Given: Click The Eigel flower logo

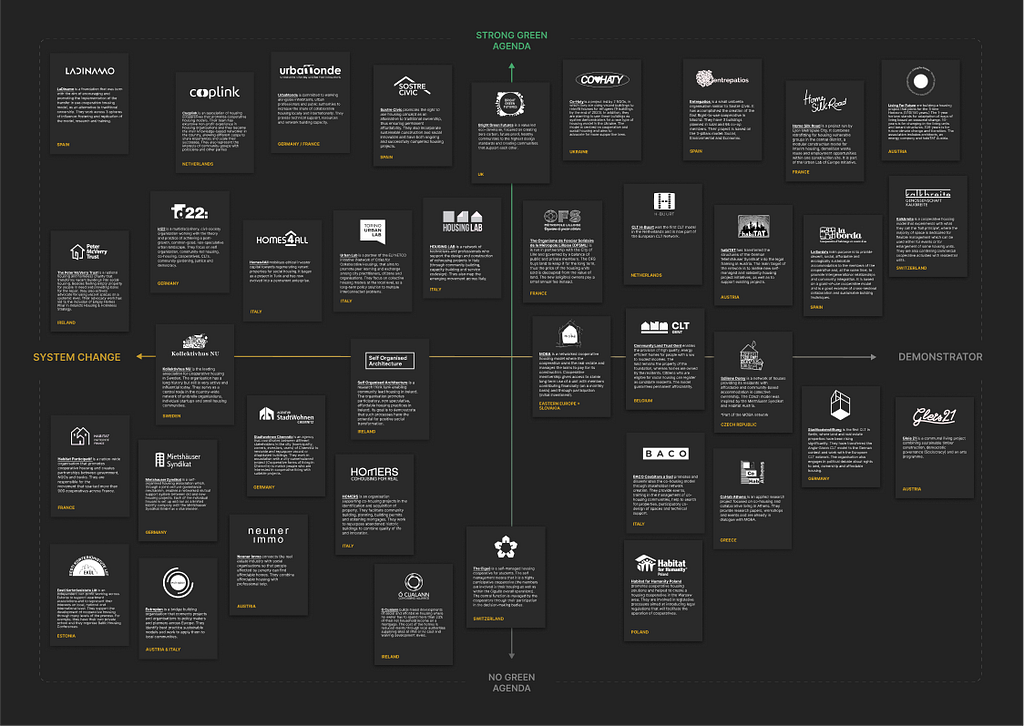Looking at the screenshot, I should (x=505, y=546).
